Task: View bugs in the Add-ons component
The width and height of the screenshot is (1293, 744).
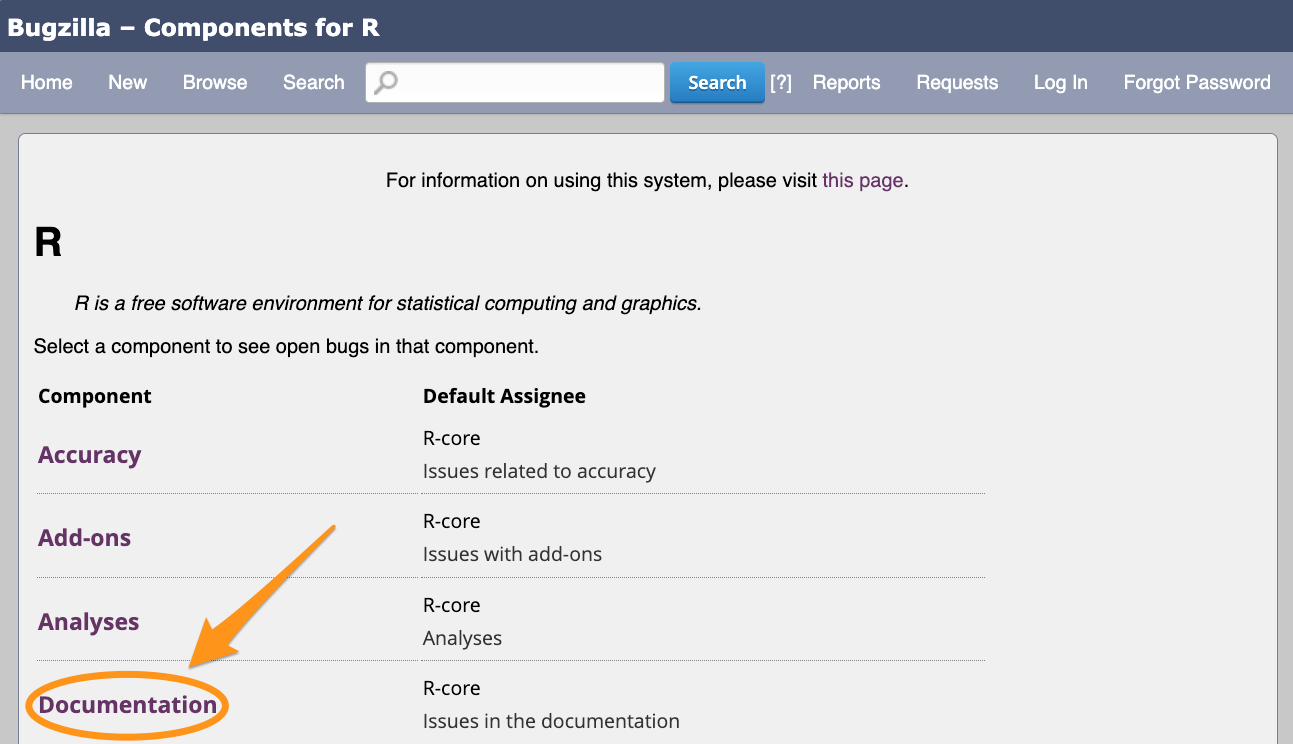Action: click(x=84, y=538)
